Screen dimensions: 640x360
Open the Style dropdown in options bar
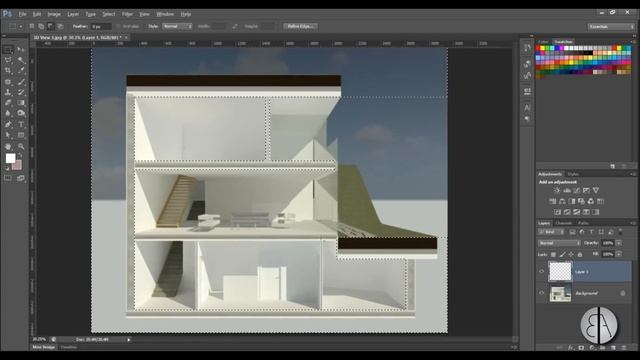pyautogui.click(x=177, y=27)
